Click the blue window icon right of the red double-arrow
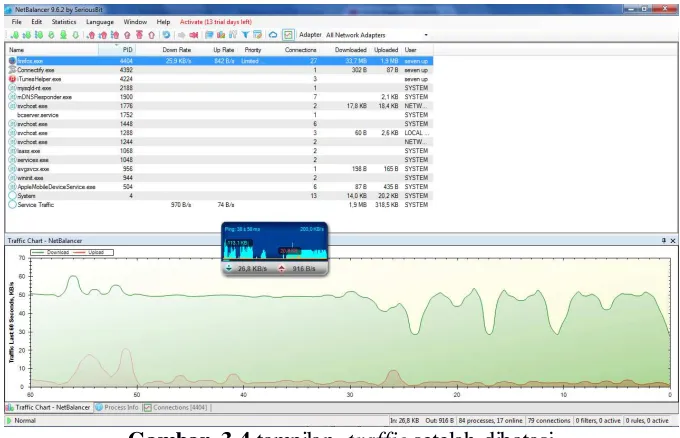 coord(209,35)
